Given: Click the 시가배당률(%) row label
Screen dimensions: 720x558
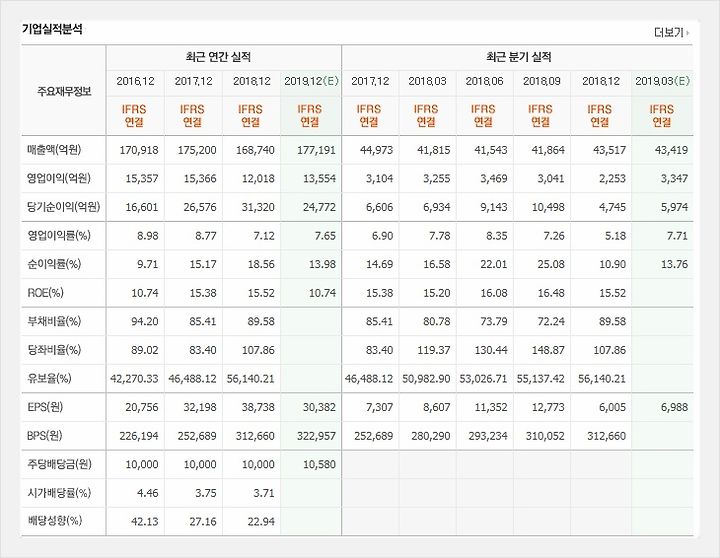Looking at the screenshot, I should [x=59, y=493].
